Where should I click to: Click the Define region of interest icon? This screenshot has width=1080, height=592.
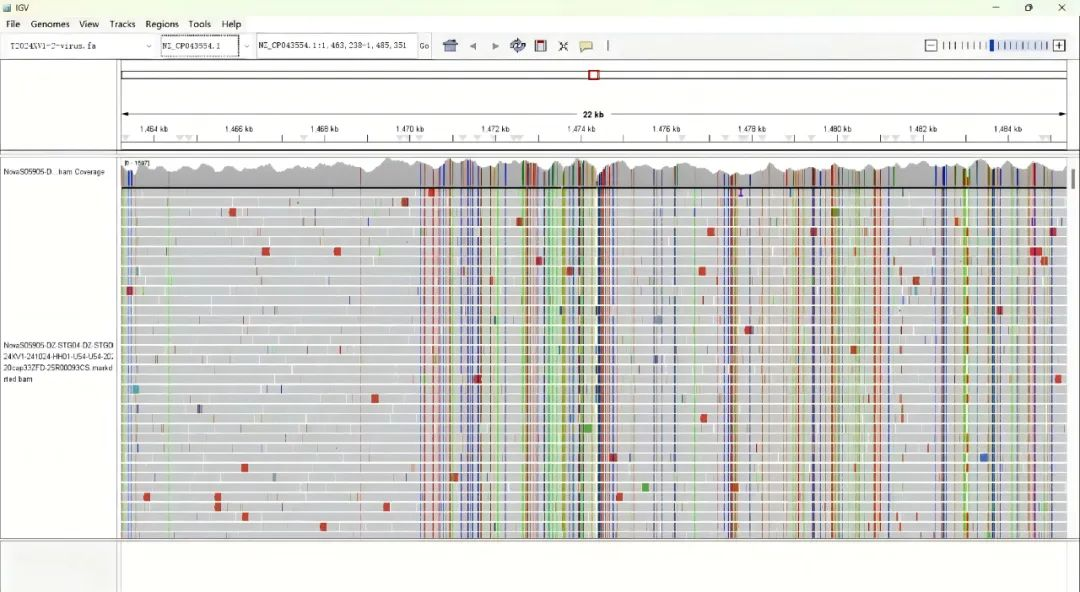541,46
